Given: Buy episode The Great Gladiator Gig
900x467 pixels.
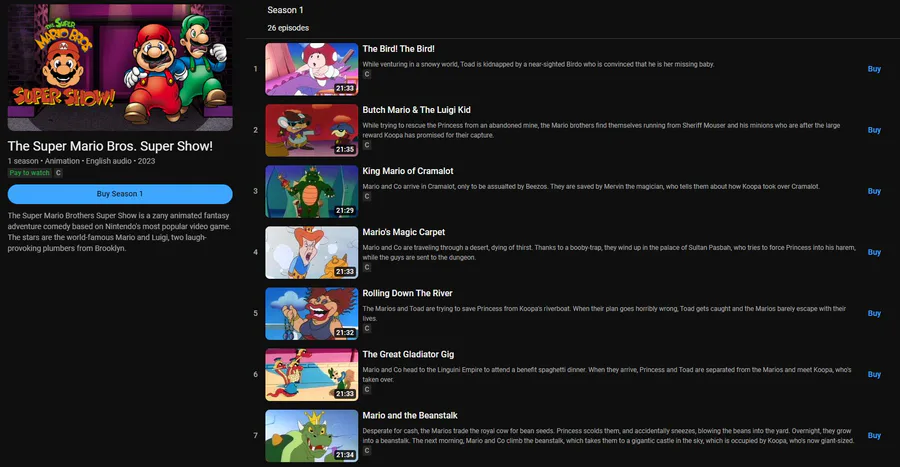Looking at the screenshot, I should pyautogui.click(x=874, y=375).
